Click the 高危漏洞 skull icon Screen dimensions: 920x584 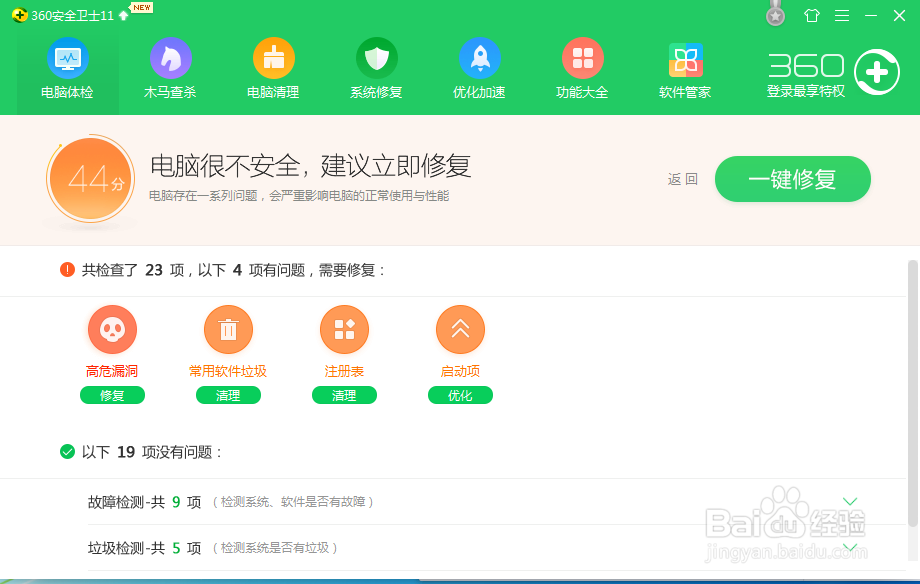pos(112,329)
